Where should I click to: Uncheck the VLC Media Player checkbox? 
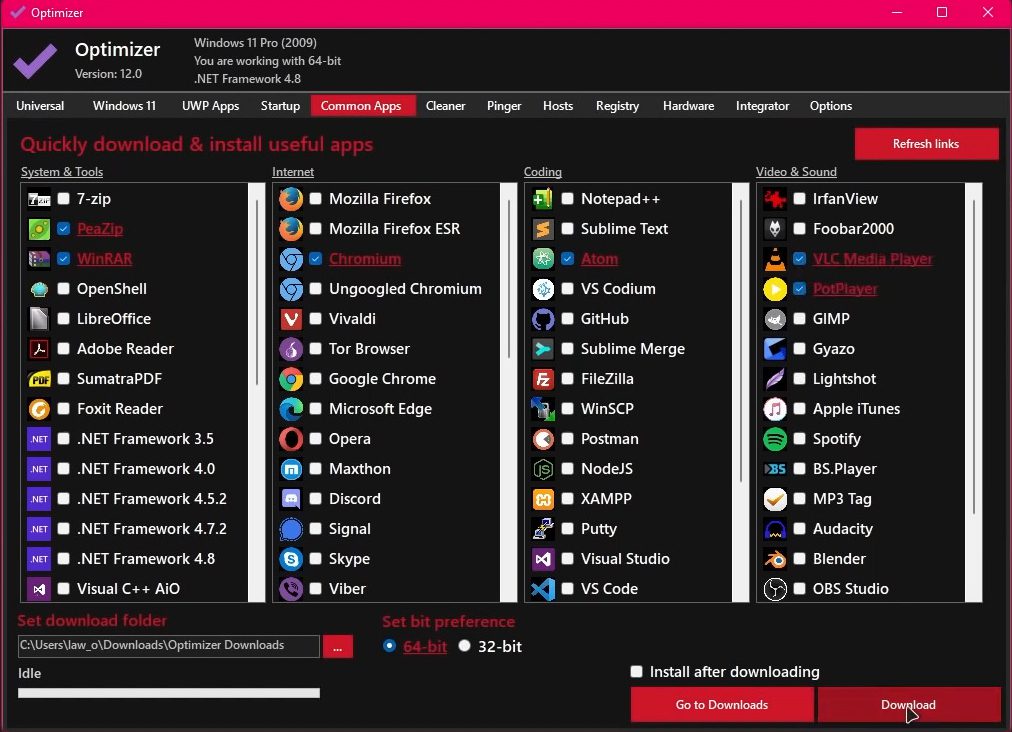[x=800, y=259]
